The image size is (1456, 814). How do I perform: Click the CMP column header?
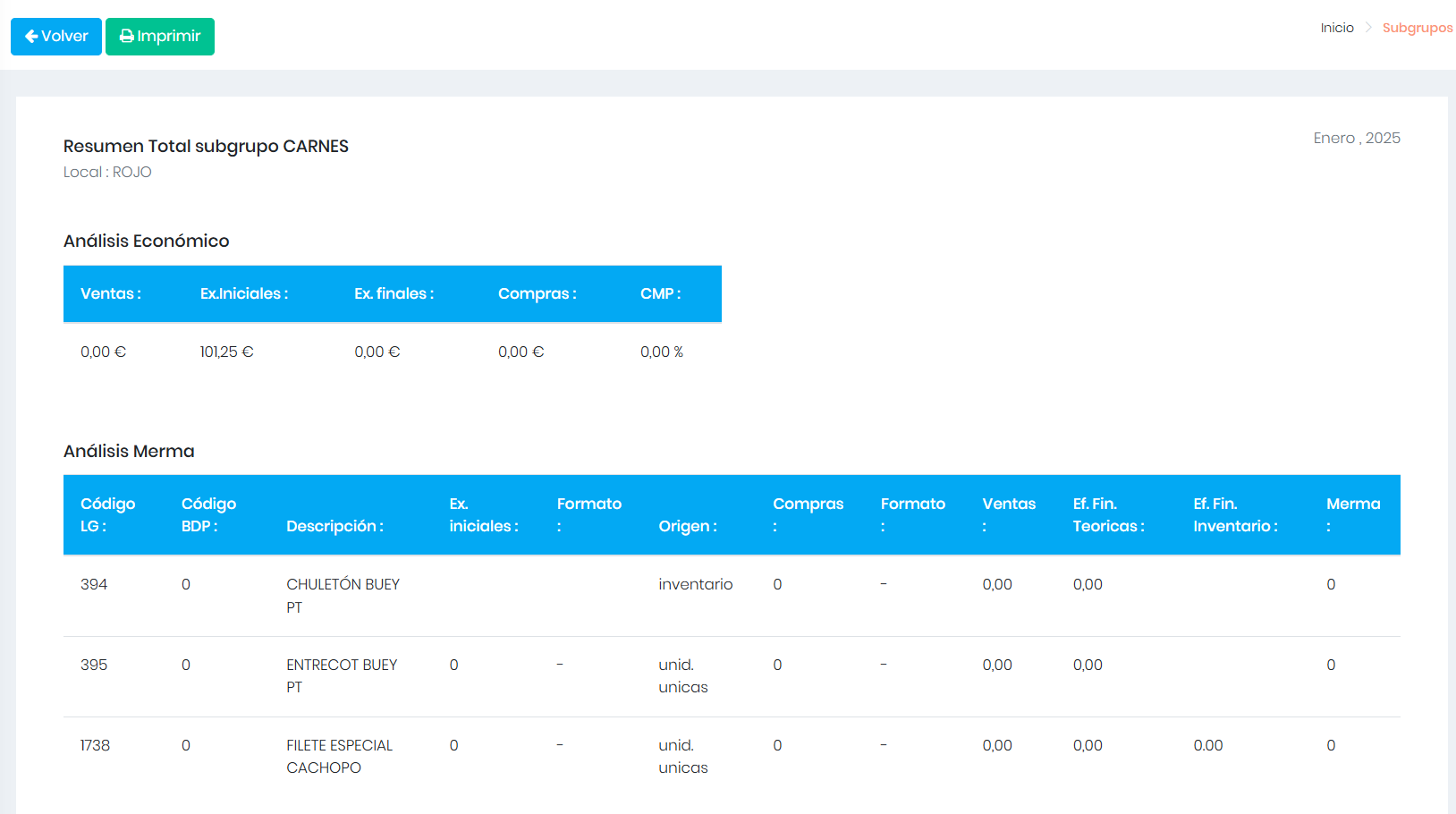661,293
